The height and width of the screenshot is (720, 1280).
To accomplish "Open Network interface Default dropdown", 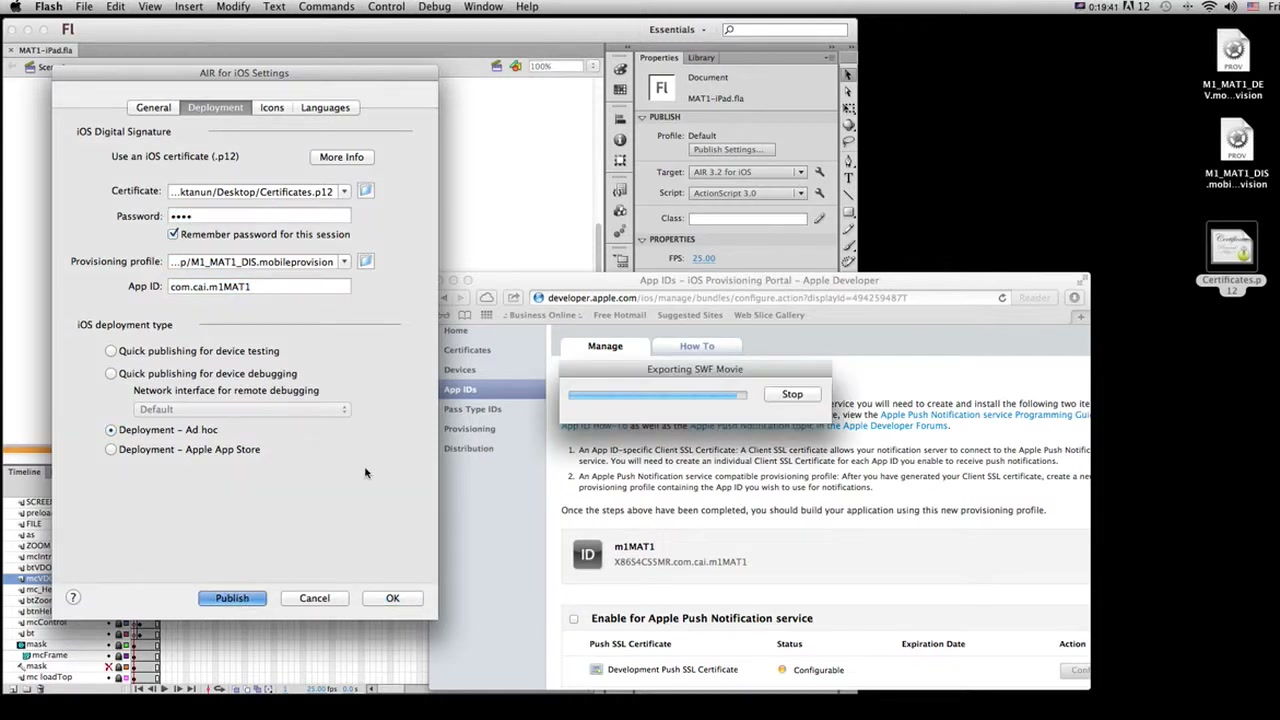I will pyautogui.click(x=241, y=409).
